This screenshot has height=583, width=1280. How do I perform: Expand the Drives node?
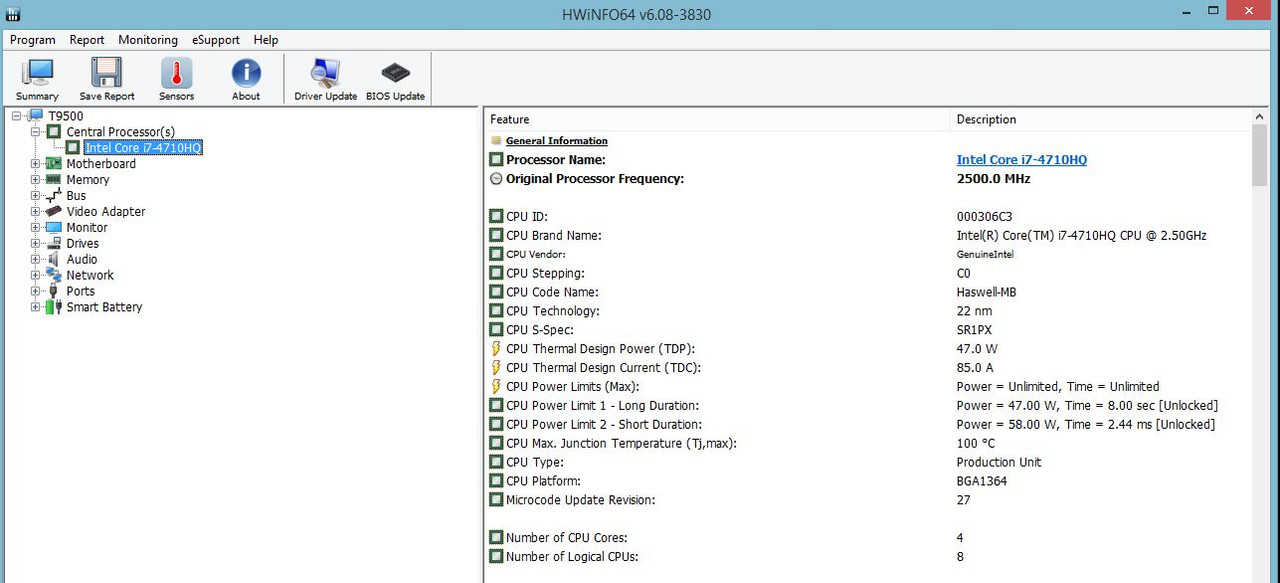coord(36,244)
